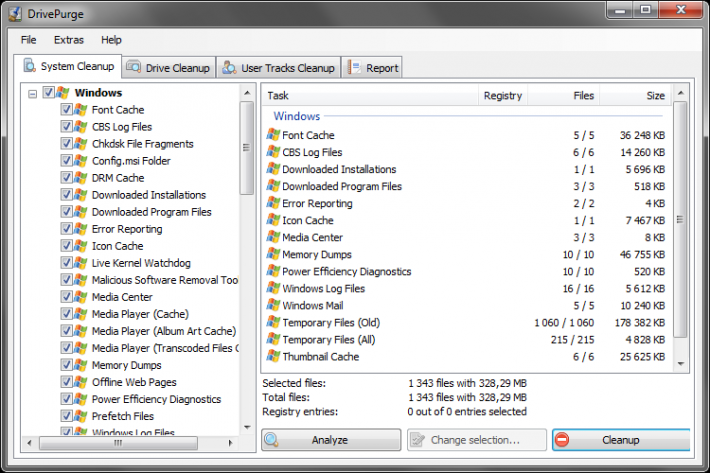Click the pencil icon on the Change selection button

pyautogui.click(x=417, y=440)
